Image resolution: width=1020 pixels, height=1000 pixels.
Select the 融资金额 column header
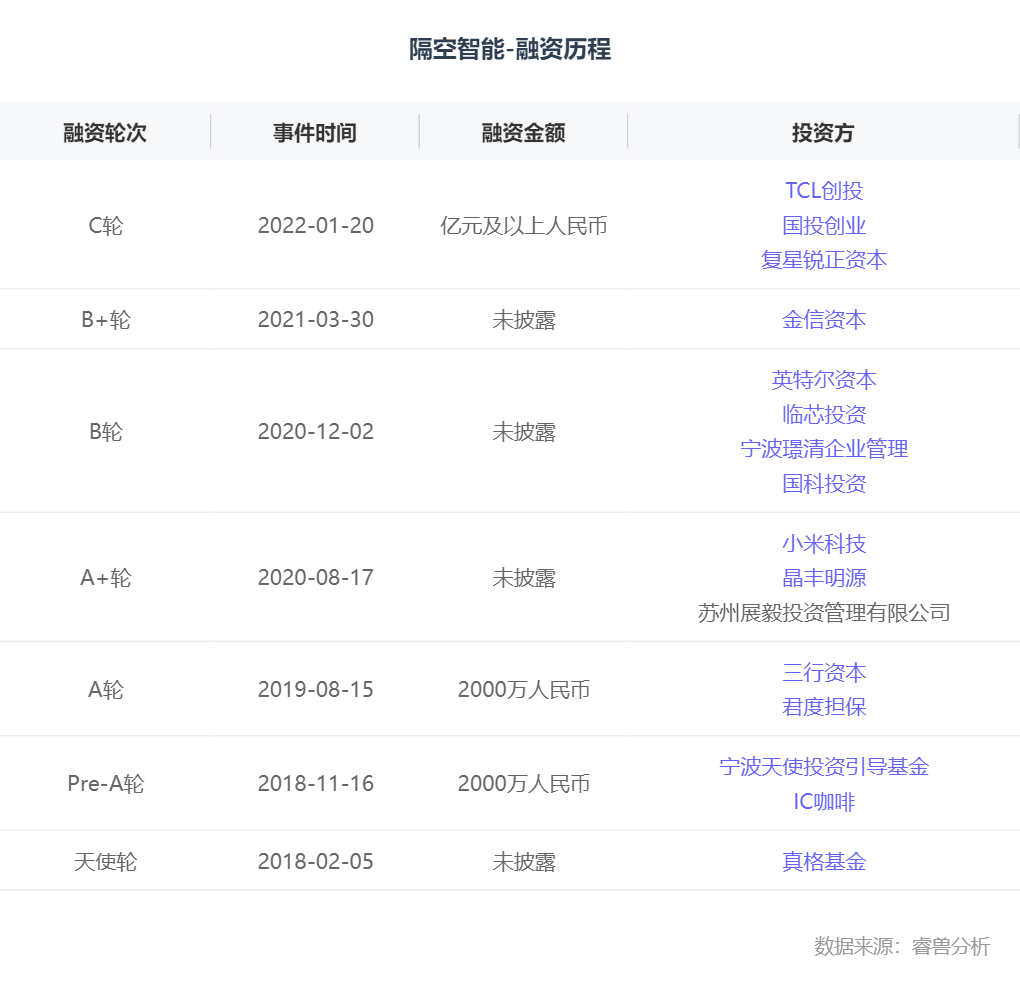click(523, 133)
